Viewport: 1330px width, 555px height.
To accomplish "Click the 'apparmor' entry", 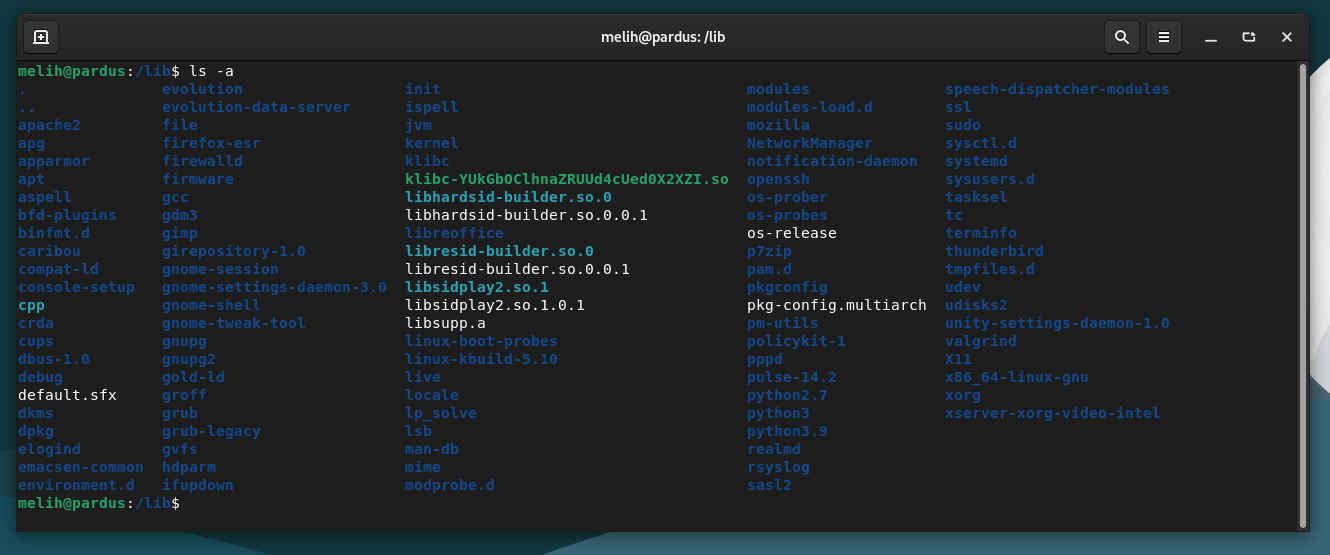I will 54,161.
